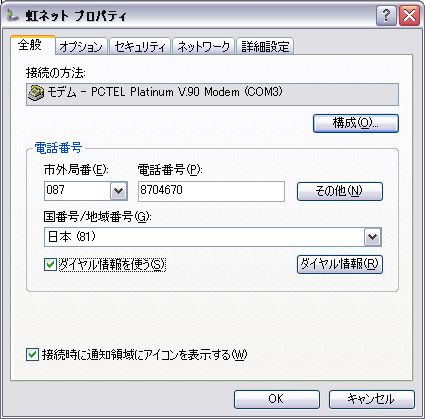This screenshot has height=419, width=425.
Task: Select the 日本 (81) country combo box
Action: 213,237
